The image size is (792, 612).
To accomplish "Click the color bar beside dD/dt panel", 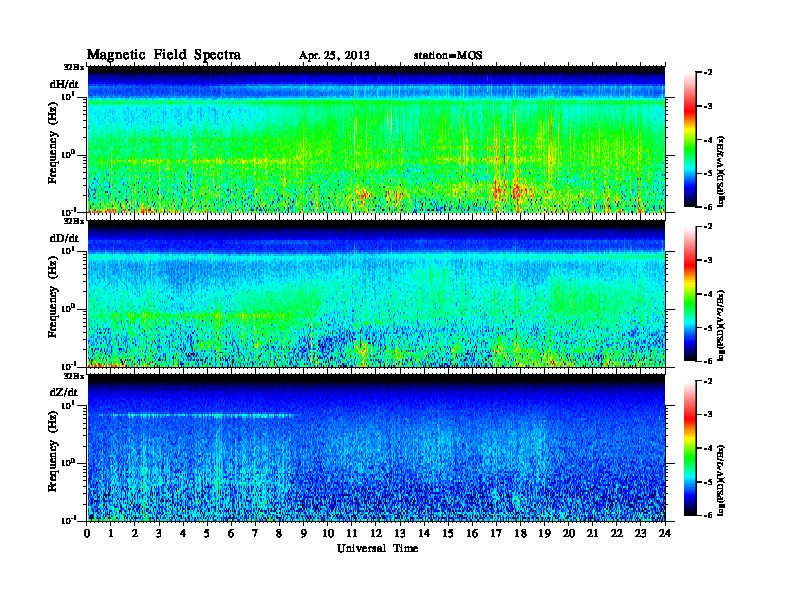I will click(x=690, y=294).
